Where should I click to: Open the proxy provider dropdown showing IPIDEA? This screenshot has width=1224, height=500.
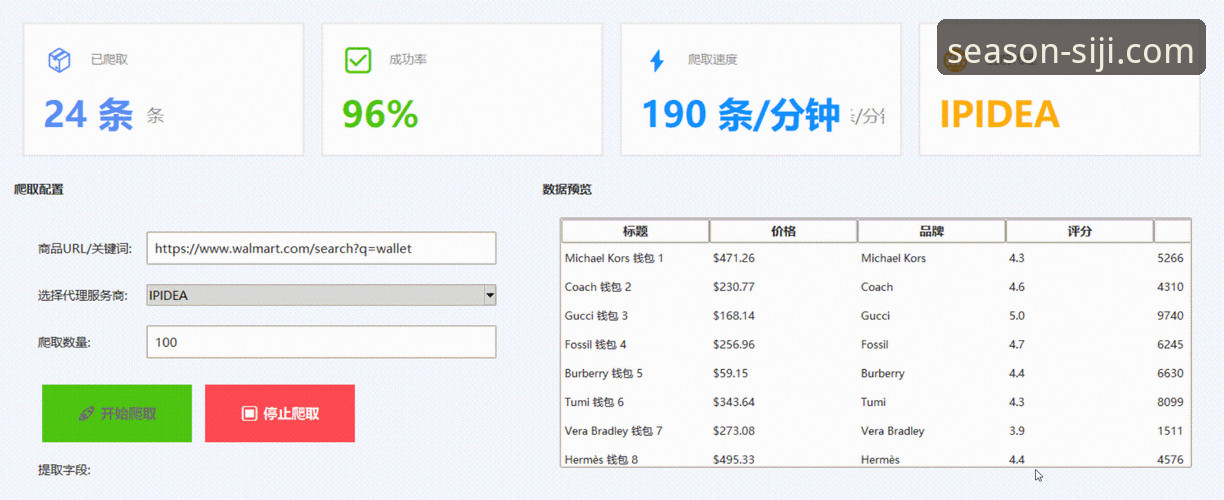[x=321, y=295]
